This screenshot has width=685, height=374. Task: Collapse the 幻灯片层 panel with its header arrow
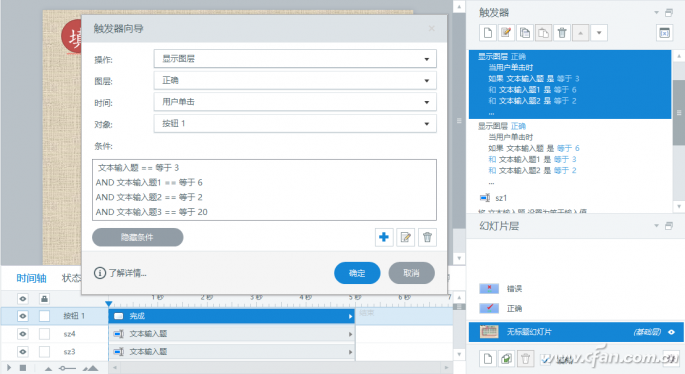click(x=656, y=226)
